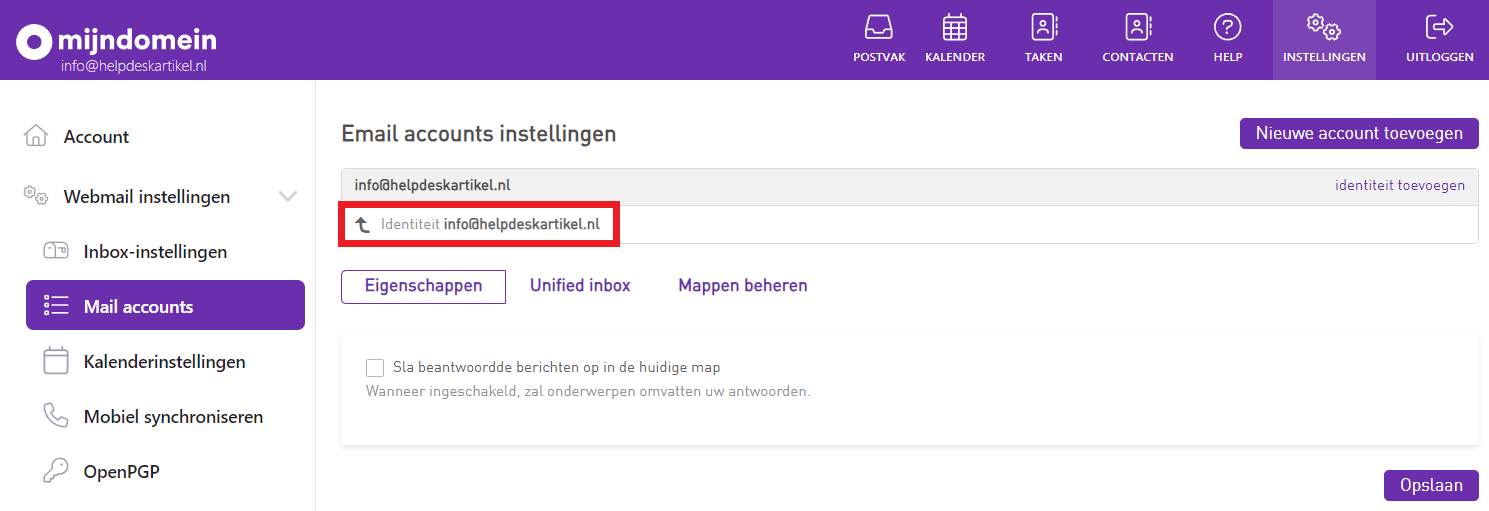Enable 'Sla beantwoordde berichten op' checkbox
Image resolution: width=1489 pixels, height=511 pixels.
(375, 368)
